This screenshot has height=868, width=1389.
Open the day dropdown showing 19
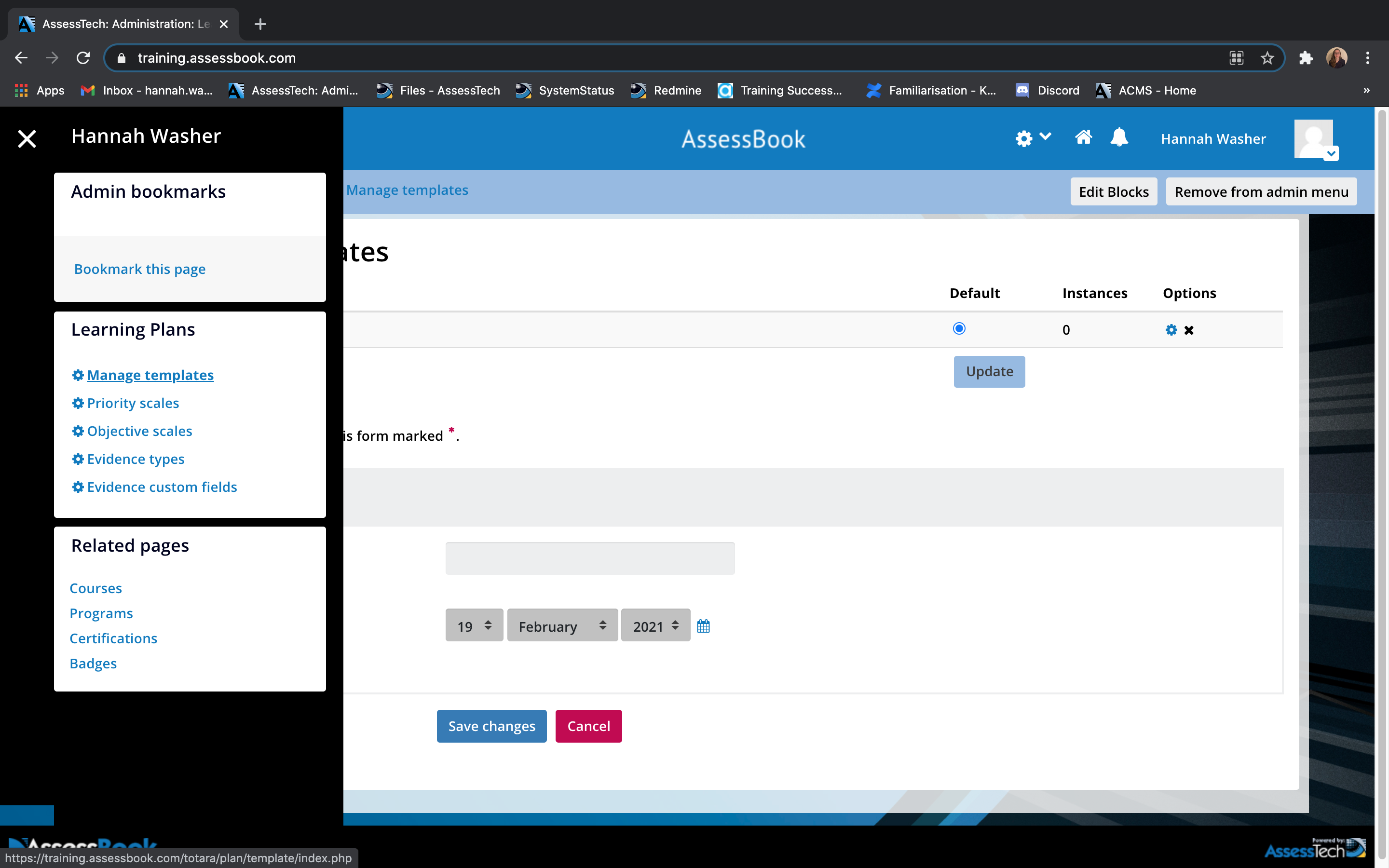(474, 625)
